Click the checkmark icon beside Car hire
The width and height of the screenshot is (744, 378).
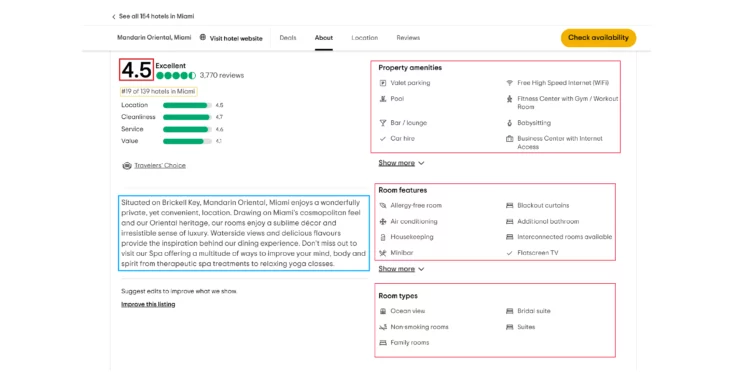pos(383,139)
